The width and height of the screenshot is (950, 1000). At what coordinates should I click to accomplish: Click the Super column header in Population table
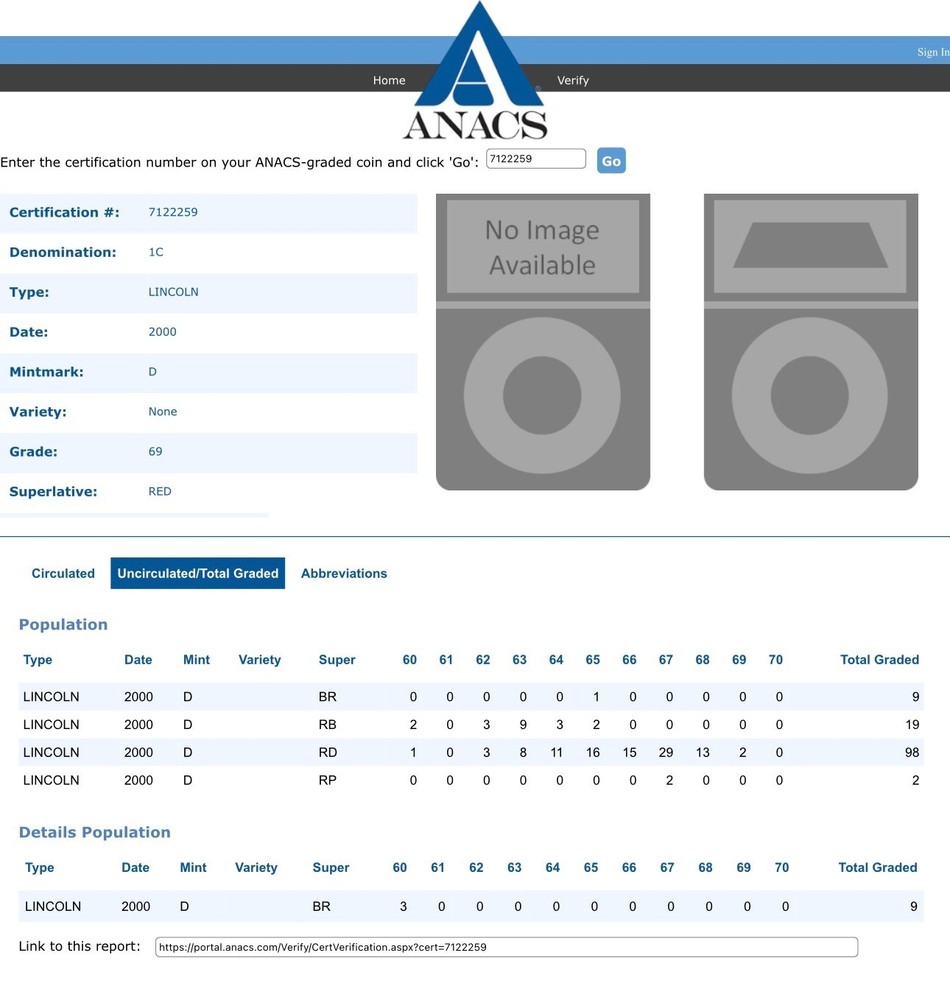[x=337, y=659]
